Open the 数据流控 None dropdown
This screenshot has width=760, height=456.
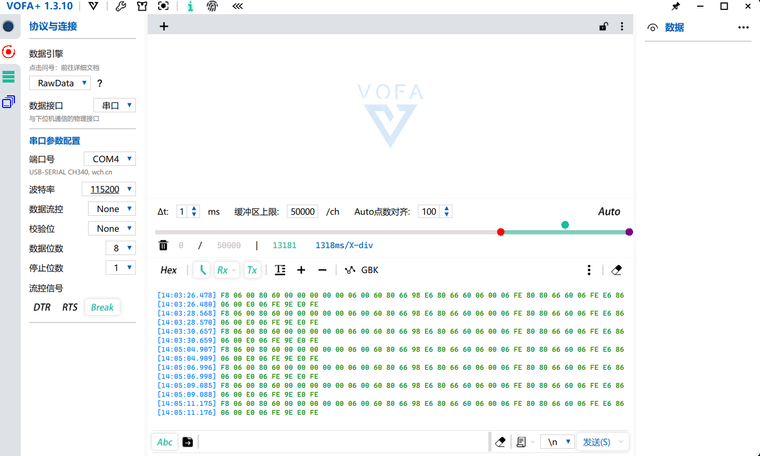pos(111,209)
